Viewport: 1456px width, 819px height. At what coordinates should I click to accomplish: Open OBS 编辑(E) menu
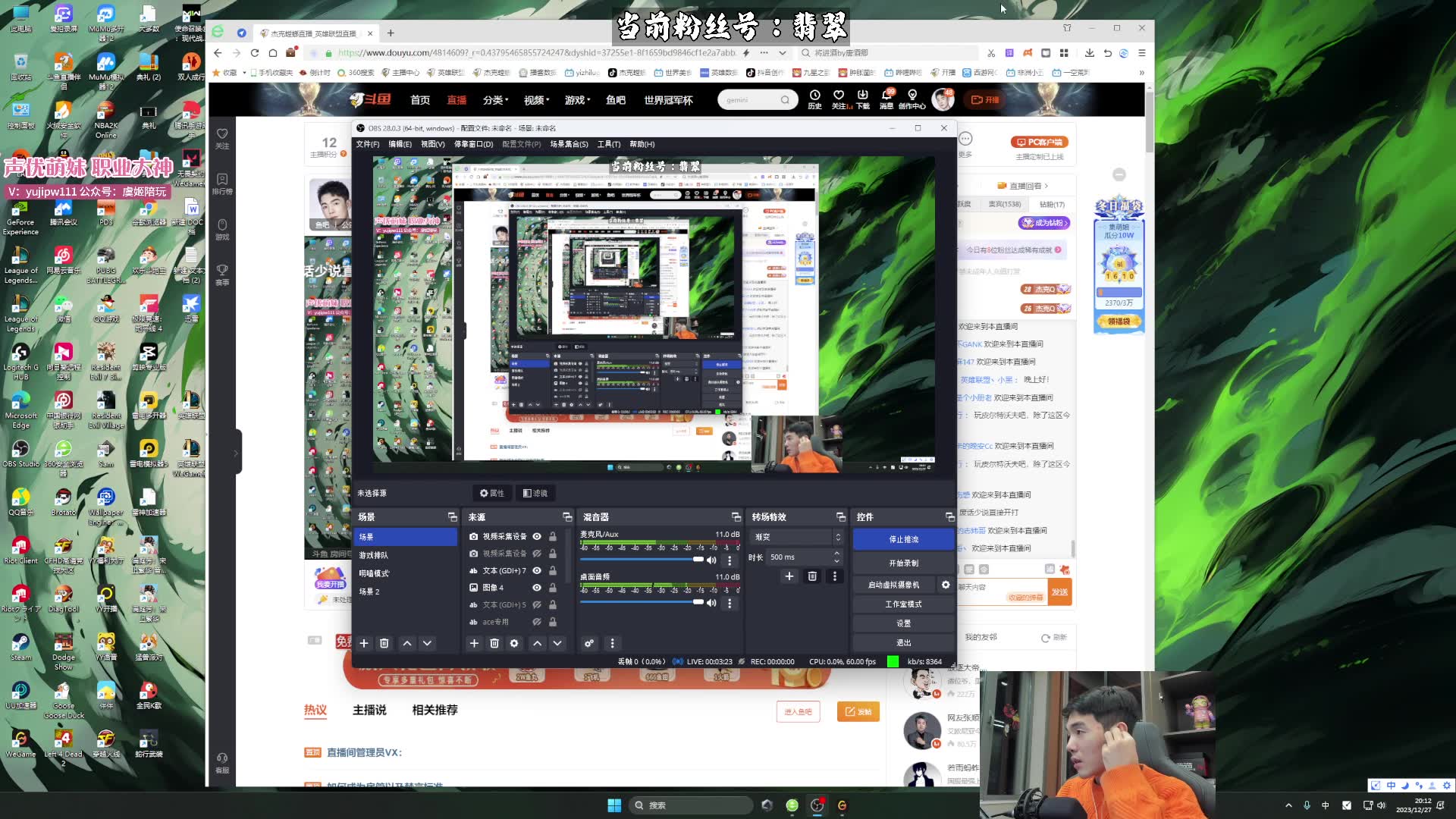(400, 144)
